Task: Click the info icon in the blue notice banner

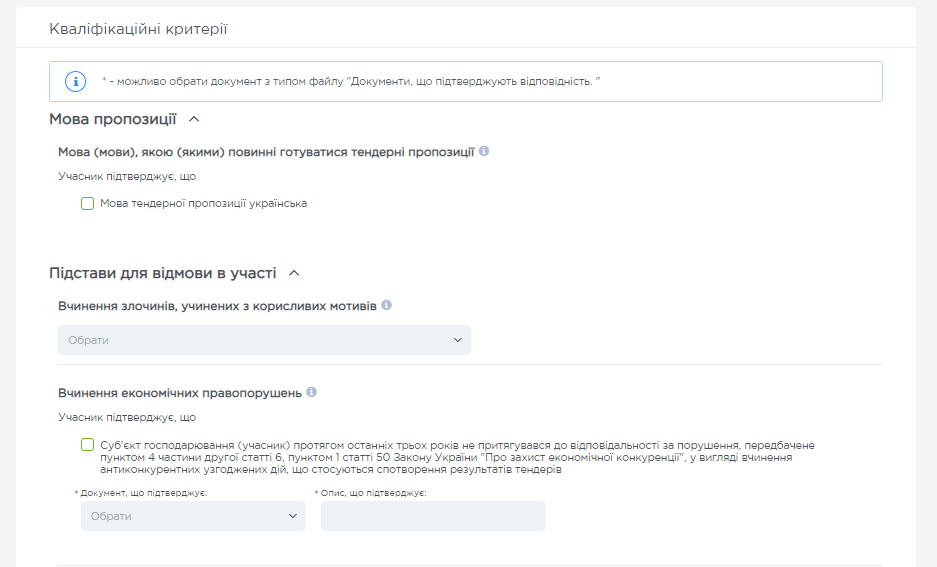Action: [75, 81]
